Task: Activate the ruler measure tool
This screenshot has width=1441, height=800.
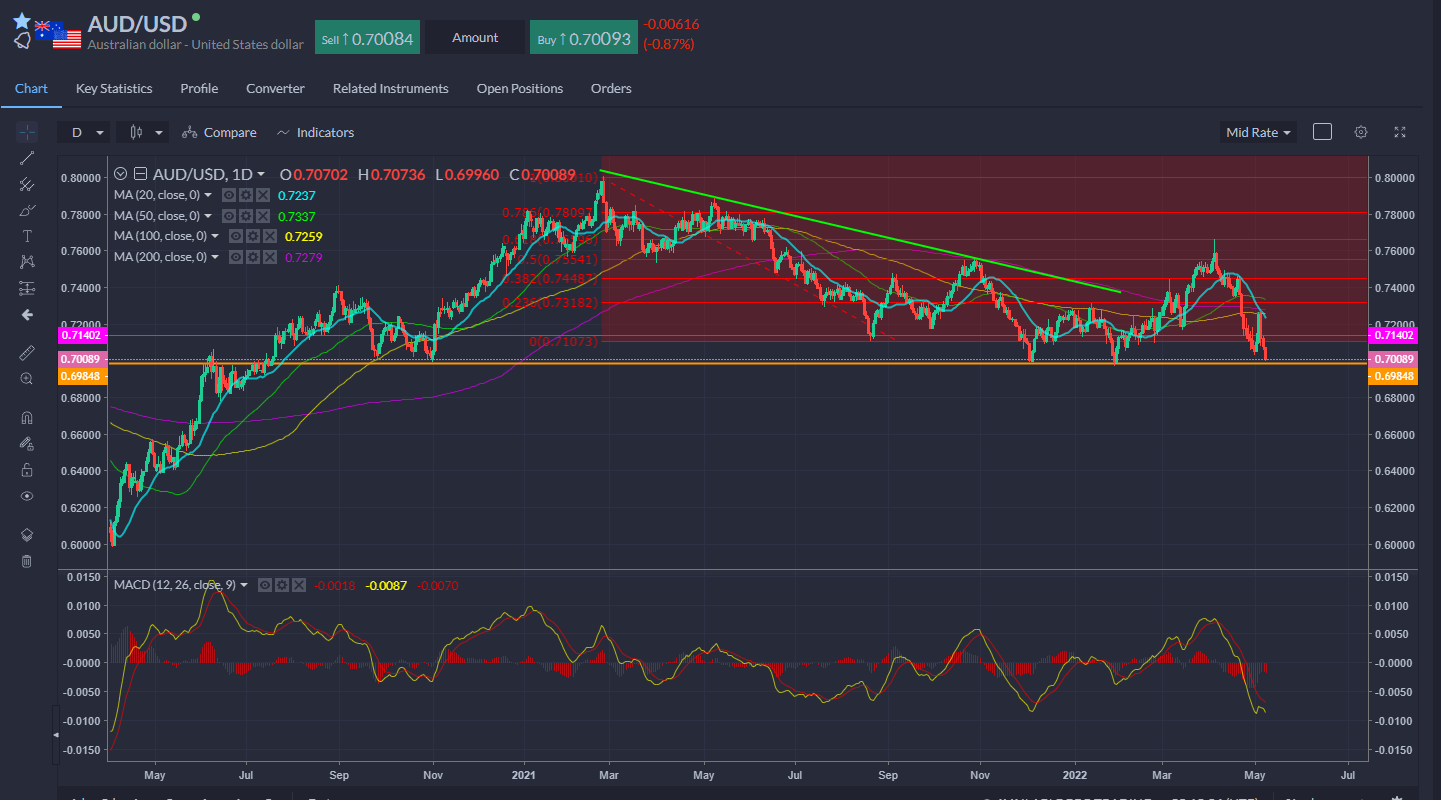Action: tap(27, 353)
